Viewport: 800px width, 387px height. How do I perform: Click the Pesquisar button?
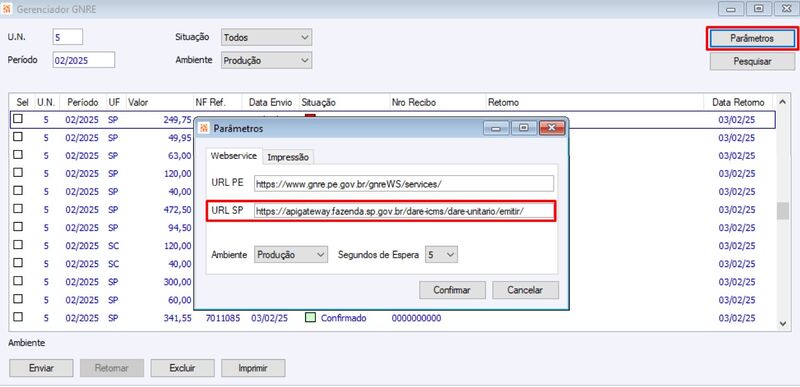(752, 62)
